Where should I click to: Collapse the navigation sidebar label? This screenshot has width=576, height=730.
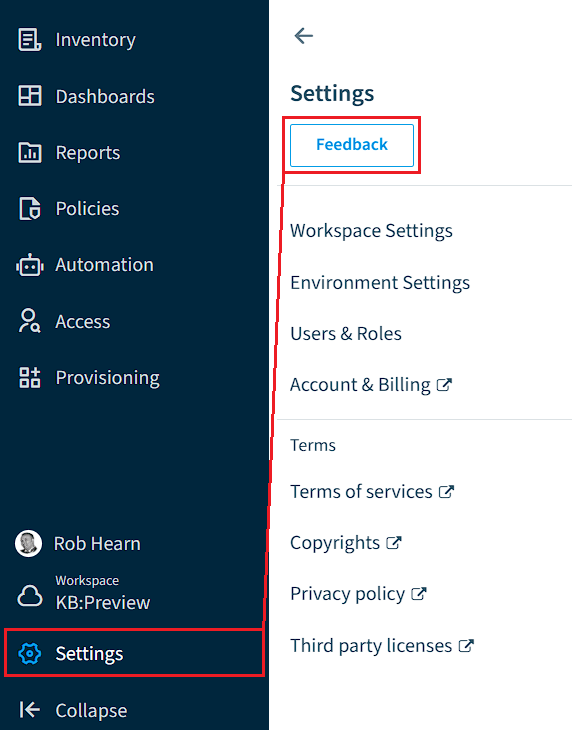[91, 711]
